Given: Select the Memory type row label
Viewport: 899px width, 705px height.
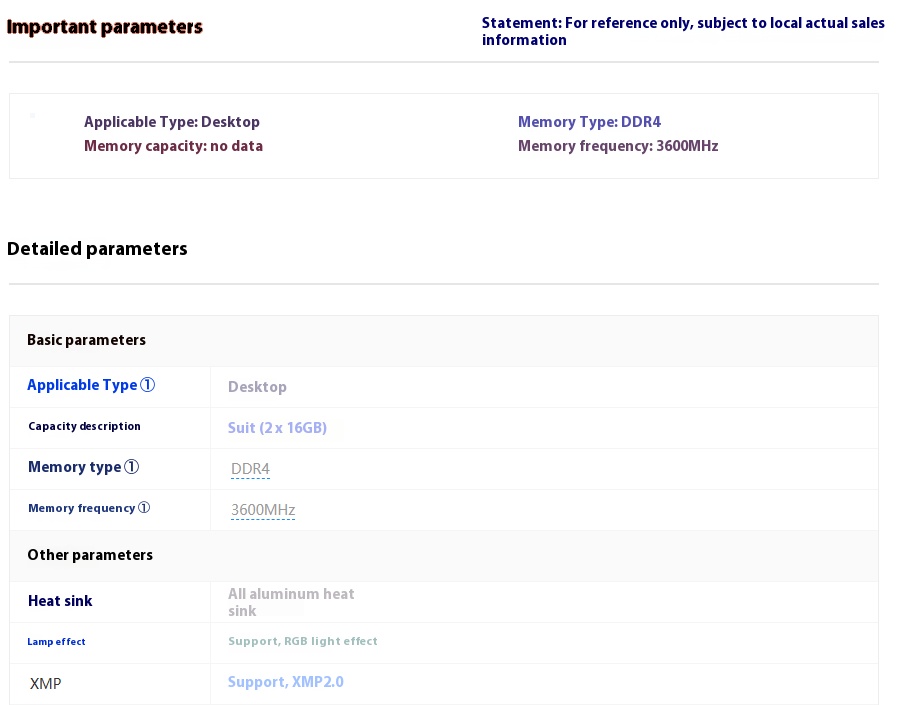Looking at the screenshot, I should [75, 467].
